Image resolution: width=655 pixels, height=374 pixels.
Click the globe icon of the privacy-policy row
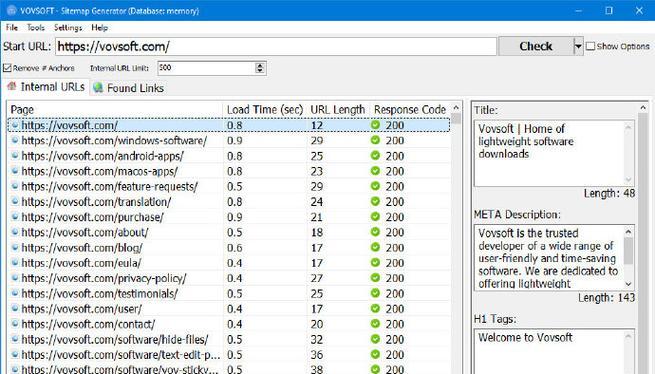(15, 278)
